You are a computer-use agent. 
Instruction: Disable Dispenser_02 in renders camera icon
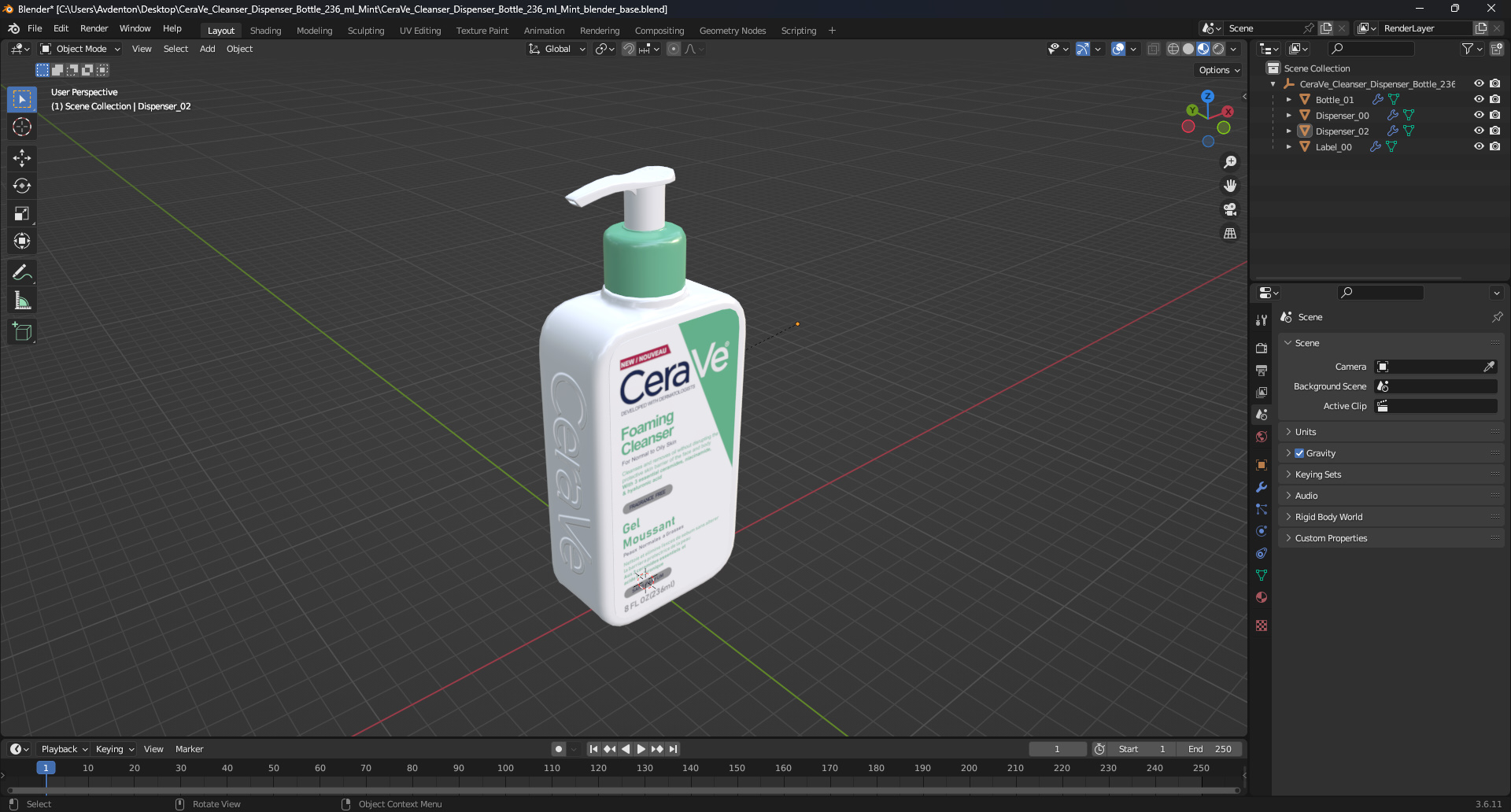click(1494, 131)
